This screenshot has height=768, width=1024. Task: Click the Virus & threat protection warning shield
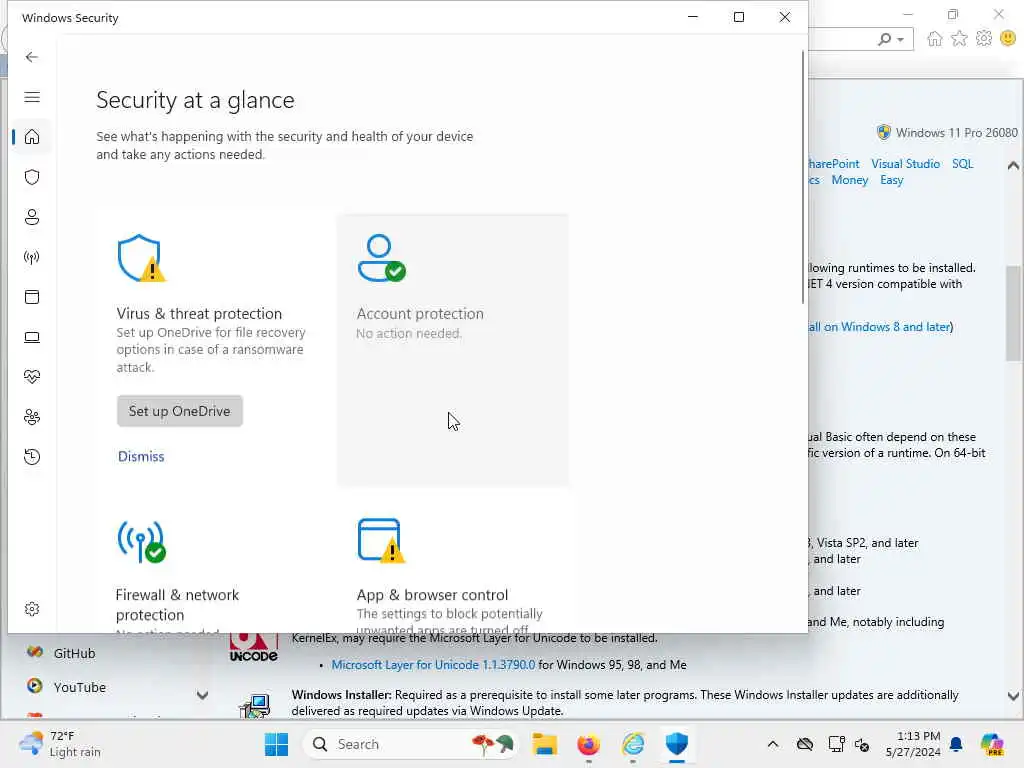tap(141, 258)
